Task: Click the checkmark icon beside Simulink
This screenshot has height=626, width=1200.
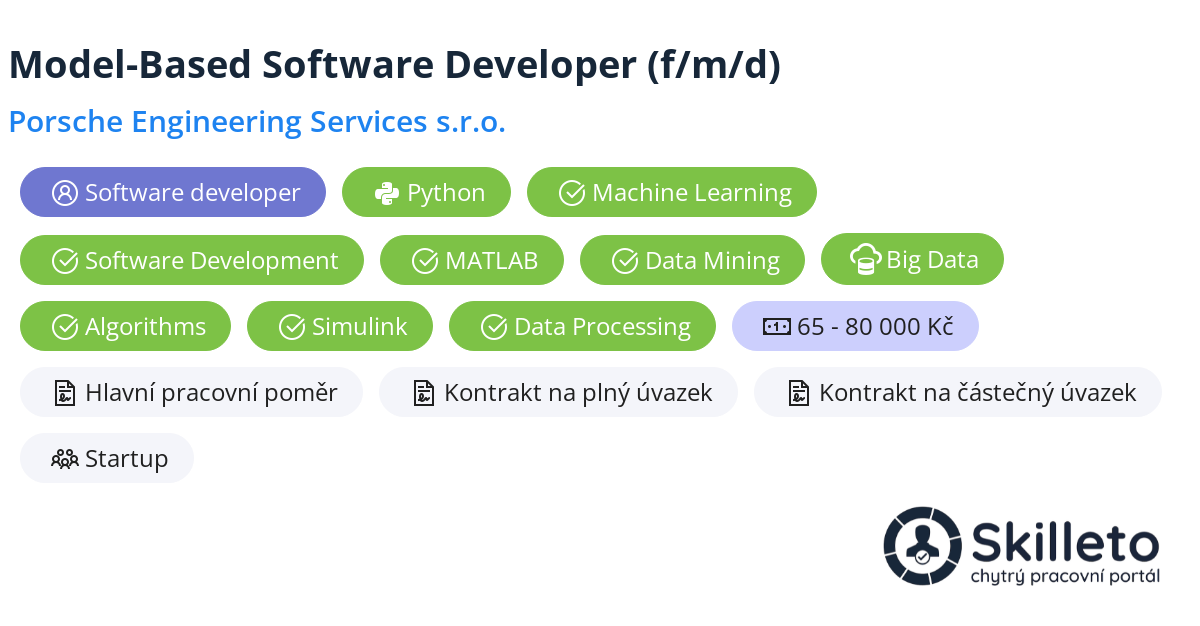Action: (292, 327)
